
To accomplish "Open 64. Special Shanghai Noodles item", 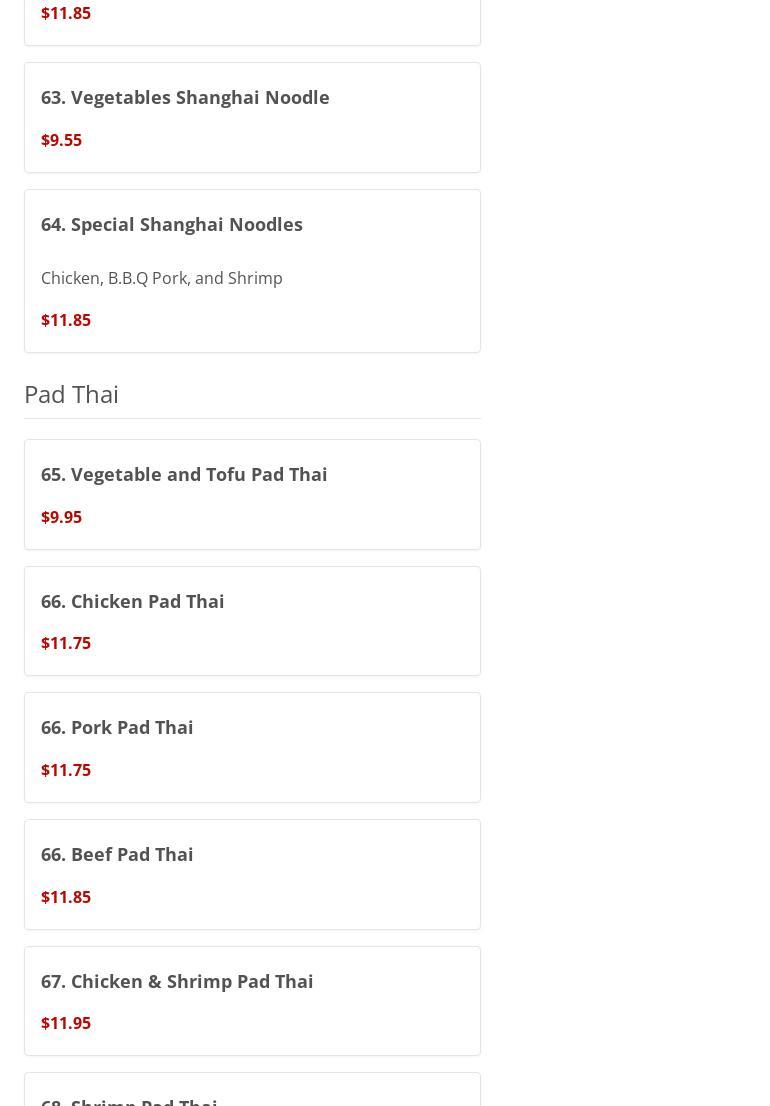I will (x=171, y=224).
